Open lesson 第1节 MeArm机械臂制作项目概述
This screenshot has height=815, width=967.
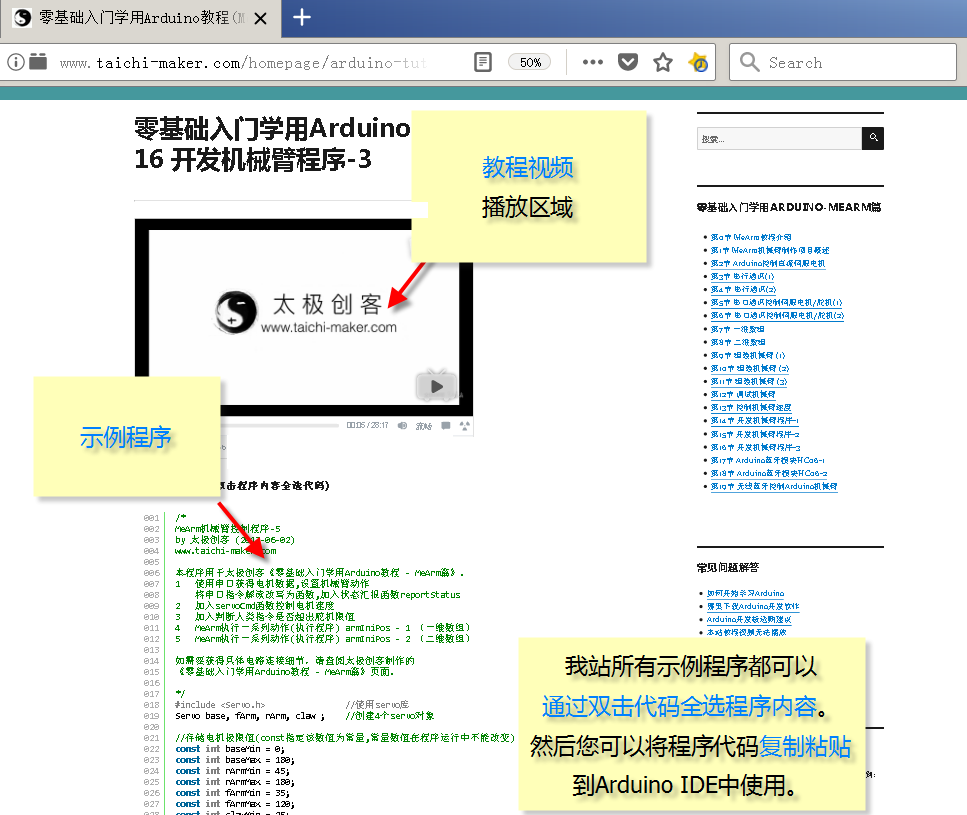pos(770,250)
